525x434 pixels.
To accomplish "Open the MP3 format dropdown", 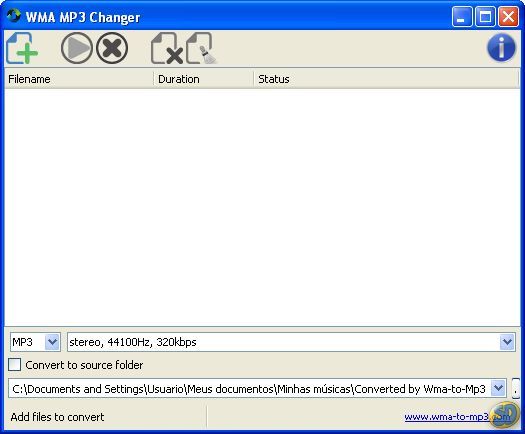I will [x=52, y=342].
